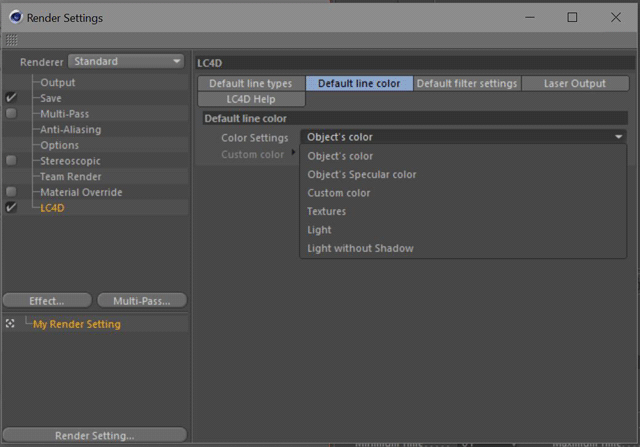The width and height of the screenshot is (640, 447).
Task: Click the dotted grip icon below title bar
Action: coord(11,41)
